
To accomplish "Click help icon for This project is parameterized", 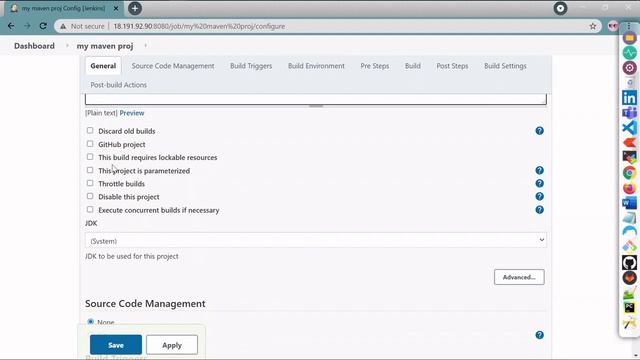I will pos(539,170).
